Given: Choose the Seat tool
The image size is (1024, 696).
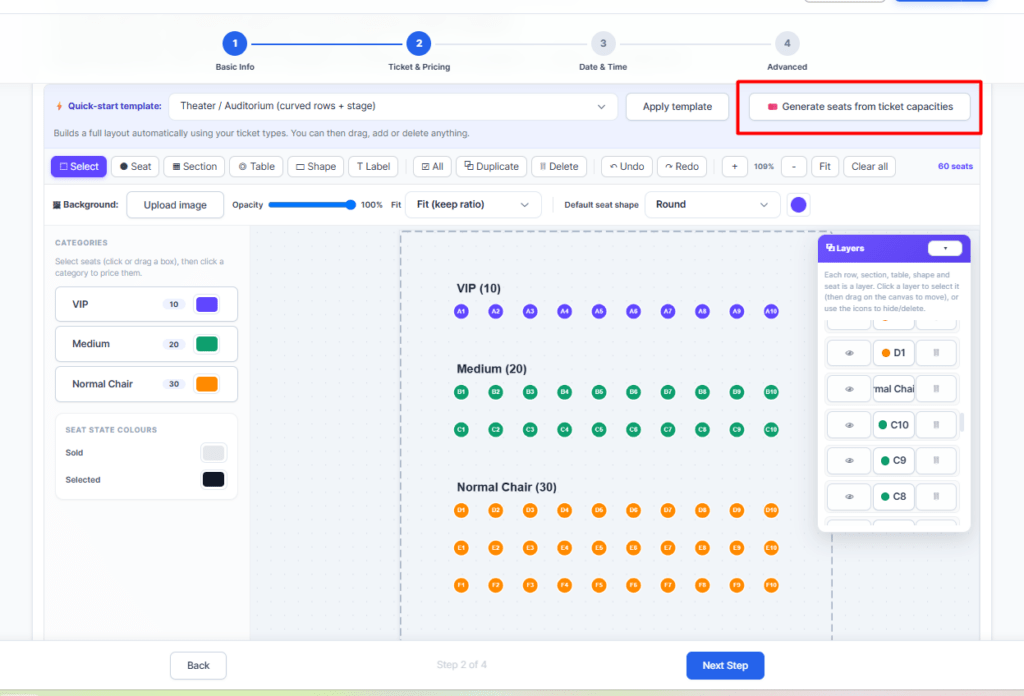Looking at the screenshot, I should pos(136,166).
